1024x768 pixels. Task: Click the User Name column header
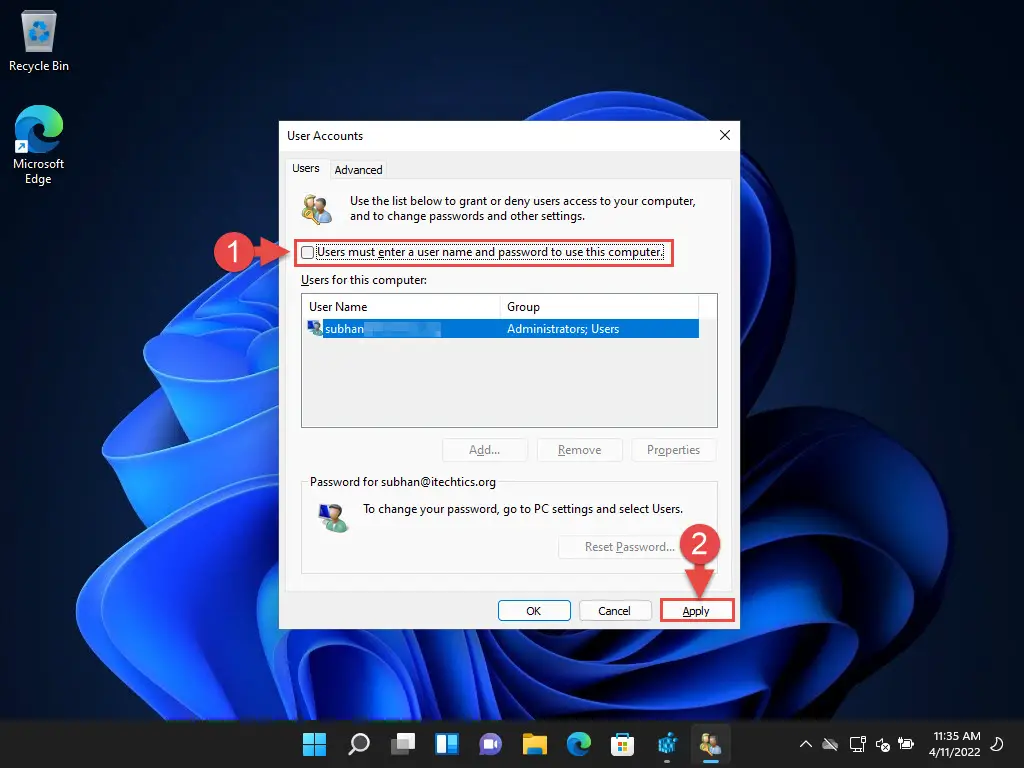point(400,307)
